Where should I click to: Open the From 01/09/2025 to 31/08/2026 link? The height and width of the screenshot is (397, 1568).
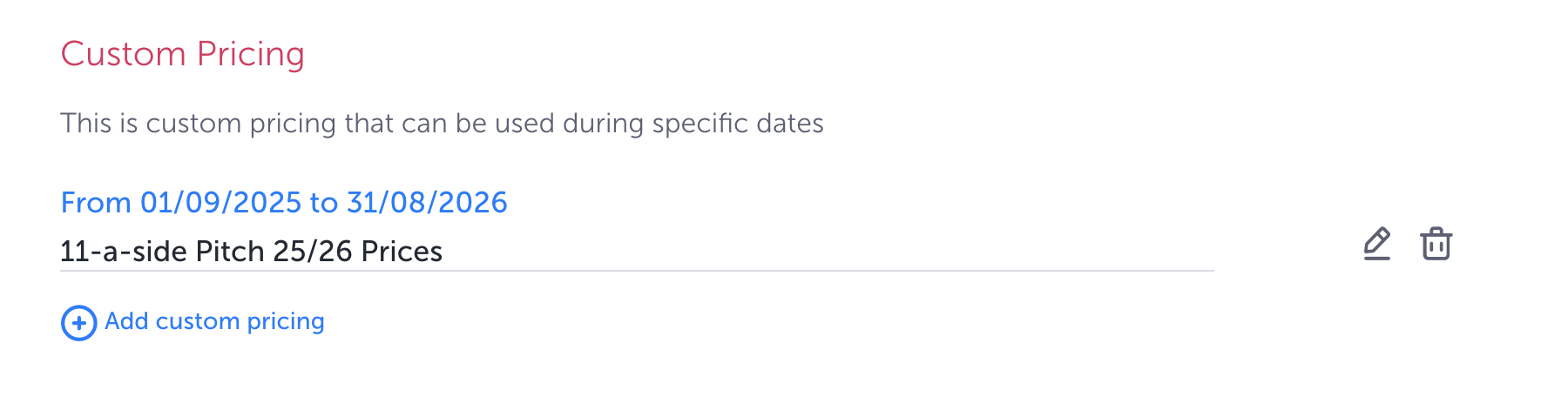(x=283, y=202)
